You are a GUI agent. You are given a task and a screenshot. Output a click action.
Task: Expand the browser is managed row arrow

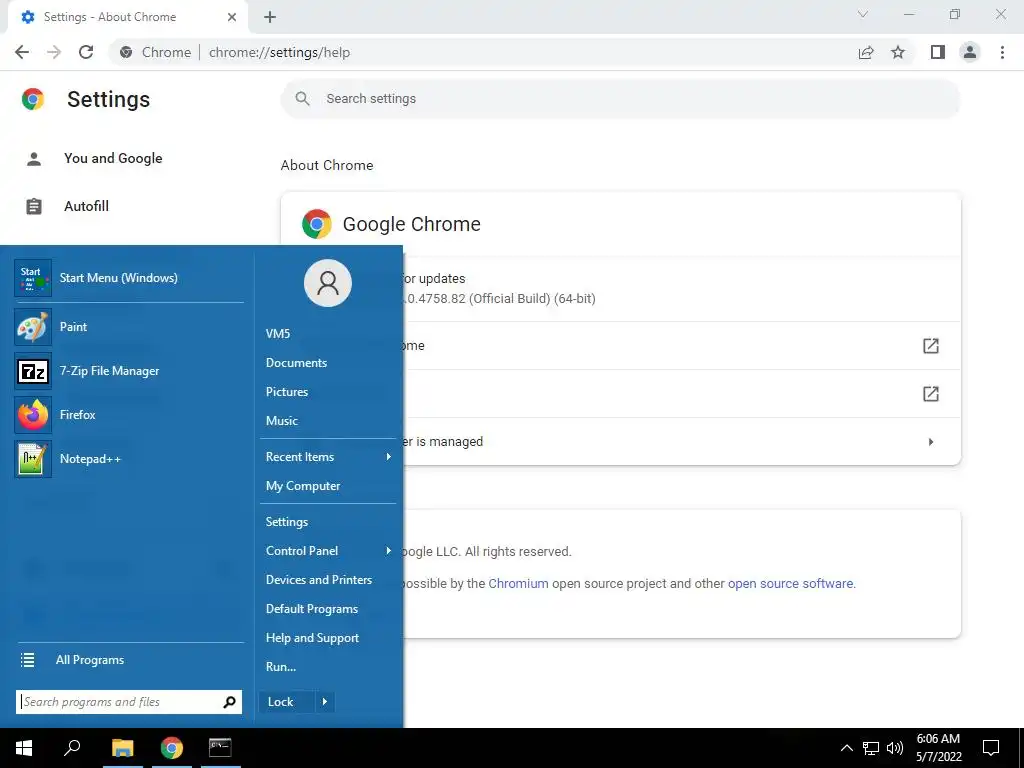coord(931,442)
